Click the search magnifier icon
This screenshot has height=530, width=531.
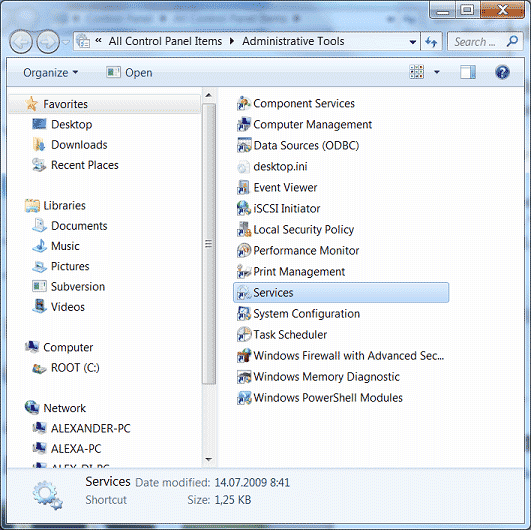tap(512, 41)
